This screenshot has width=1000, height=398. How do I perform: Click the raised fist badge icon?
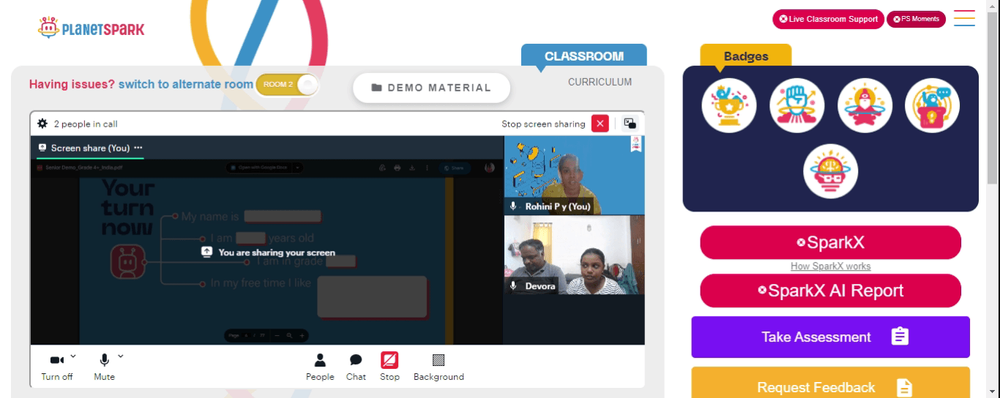pyautogui.click(x=797, y=105)
